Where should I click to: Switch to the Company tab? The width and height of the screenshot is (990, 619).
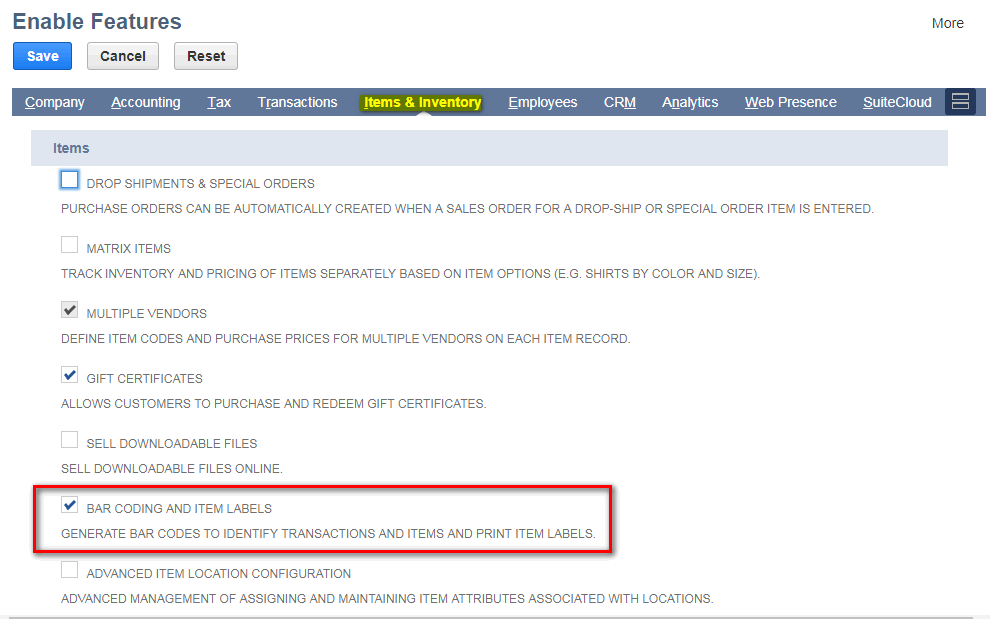coord(54,101)
